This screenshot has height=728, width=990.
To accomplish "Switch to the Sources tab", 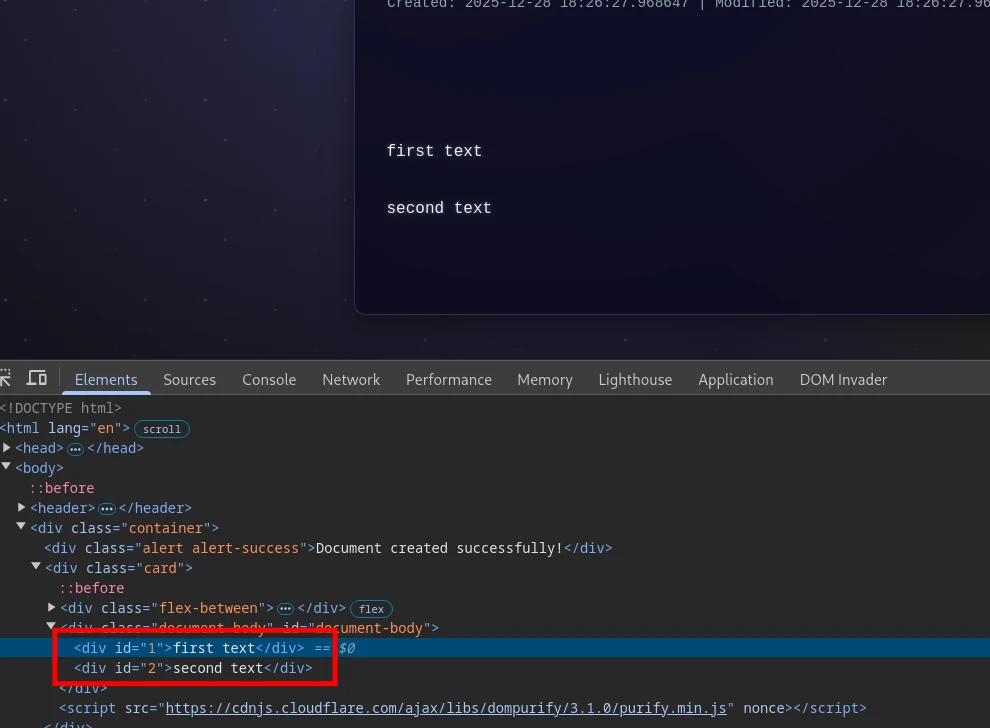I will point(189,380).
